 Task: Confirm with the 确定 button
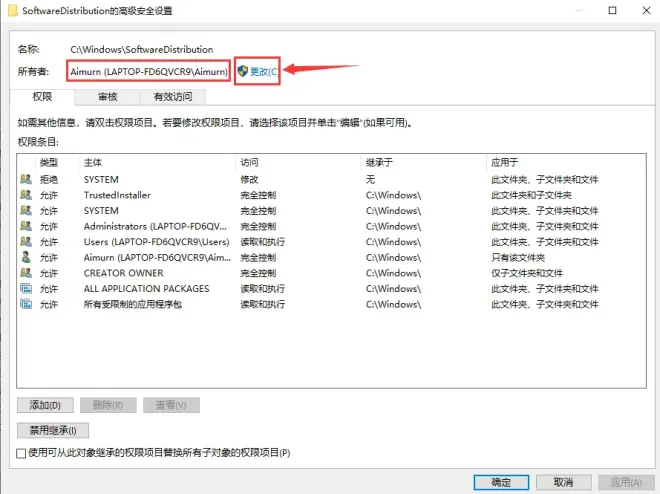pyautogui.click(x=501, y=482)
